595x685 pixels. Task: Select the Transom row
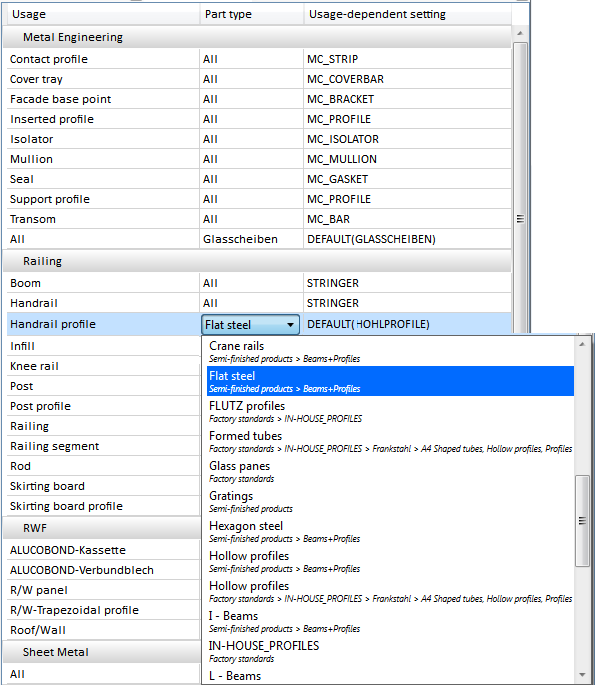pos(259,219)
